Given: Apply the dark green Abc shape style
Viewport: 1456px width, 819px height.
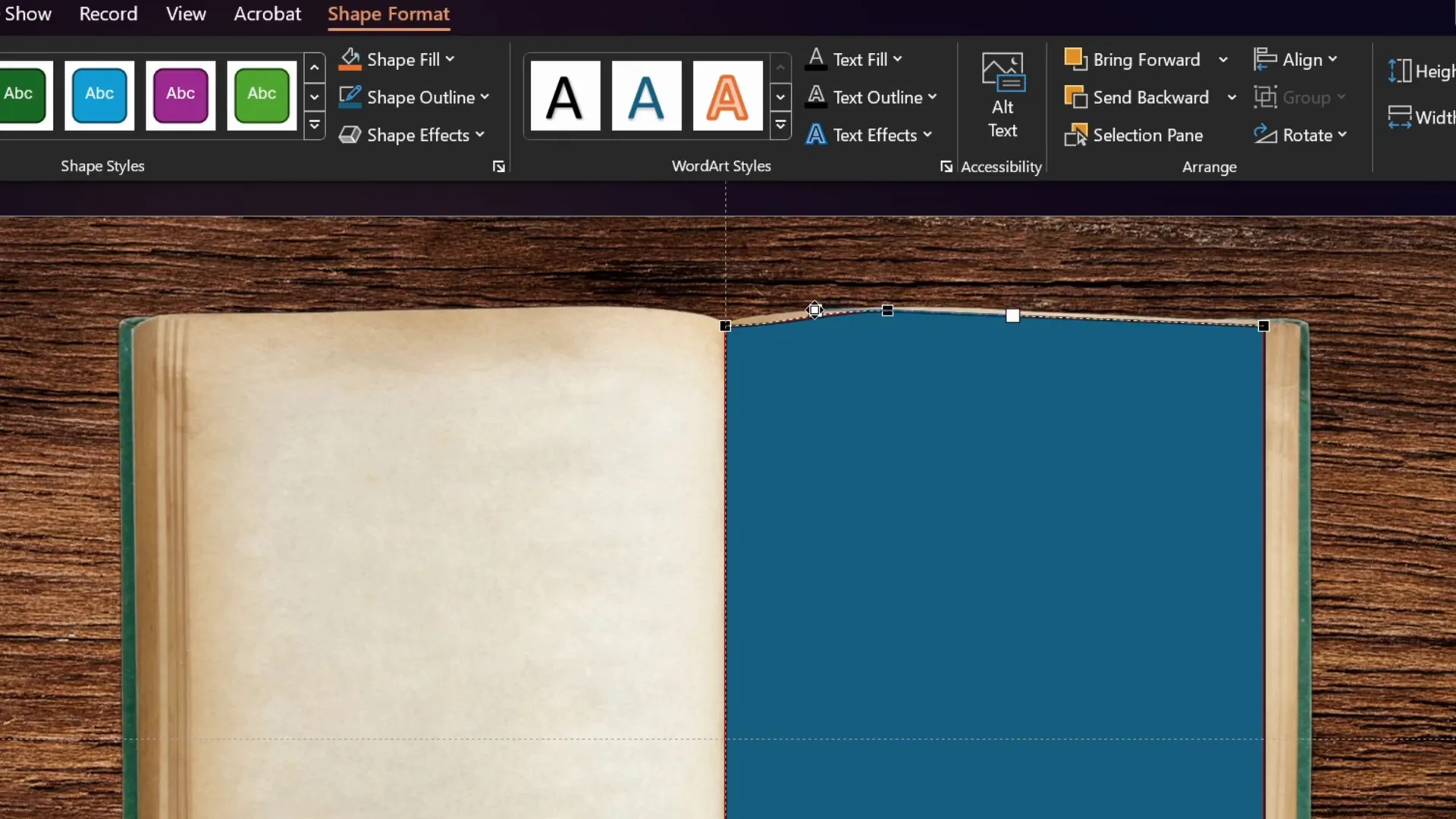Looking at the screenshot, I should 23,95.
